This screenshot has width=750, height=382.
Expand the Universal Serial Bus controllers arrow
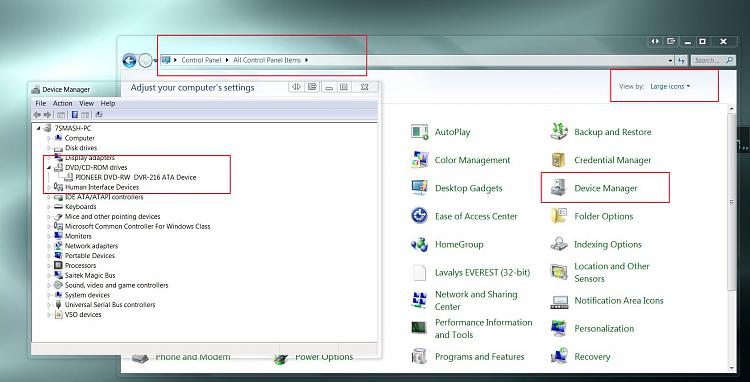tap(49, 305)
